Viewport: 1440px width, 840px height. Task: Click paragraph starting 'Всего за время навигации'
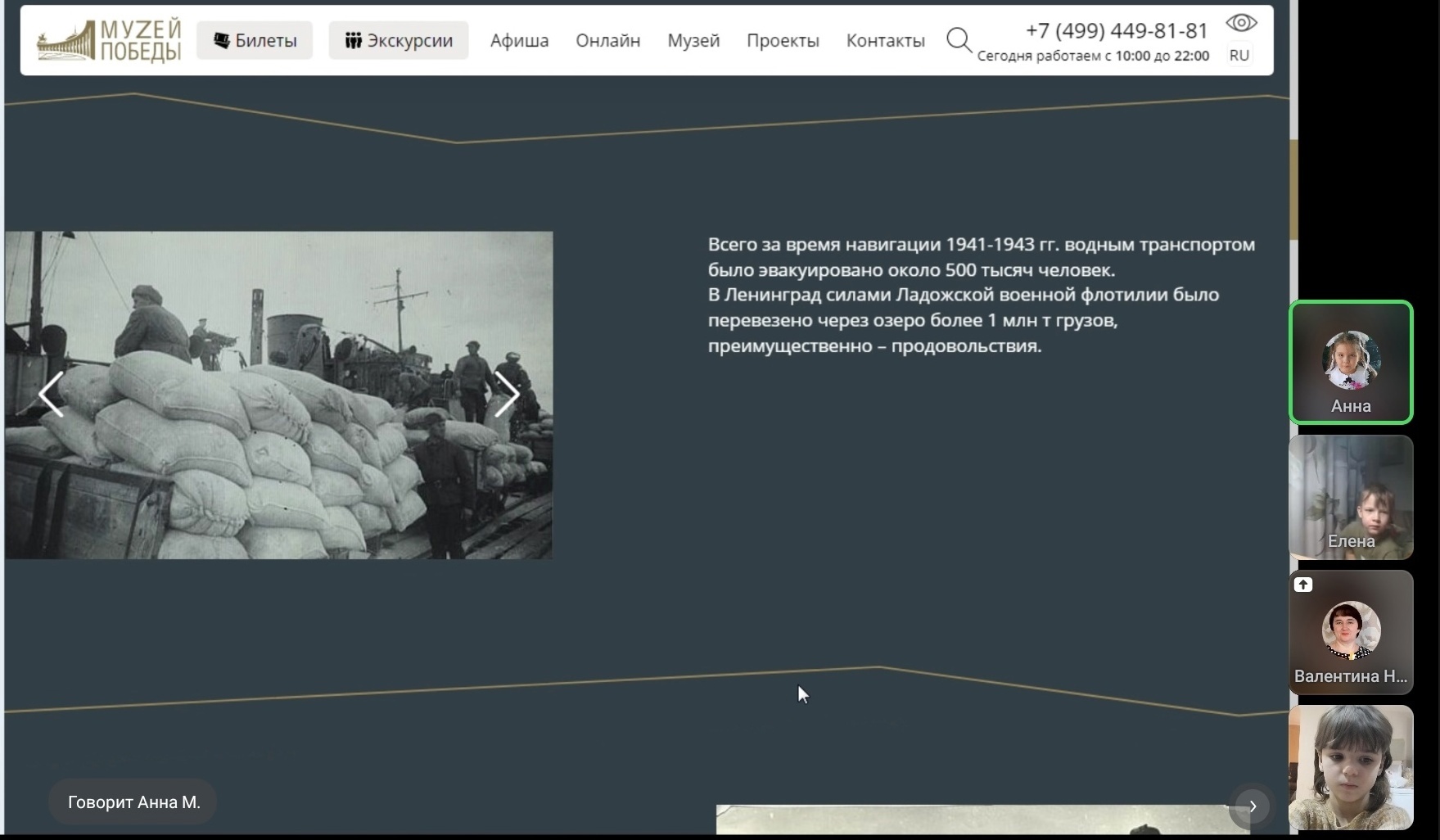coord(981,295)
